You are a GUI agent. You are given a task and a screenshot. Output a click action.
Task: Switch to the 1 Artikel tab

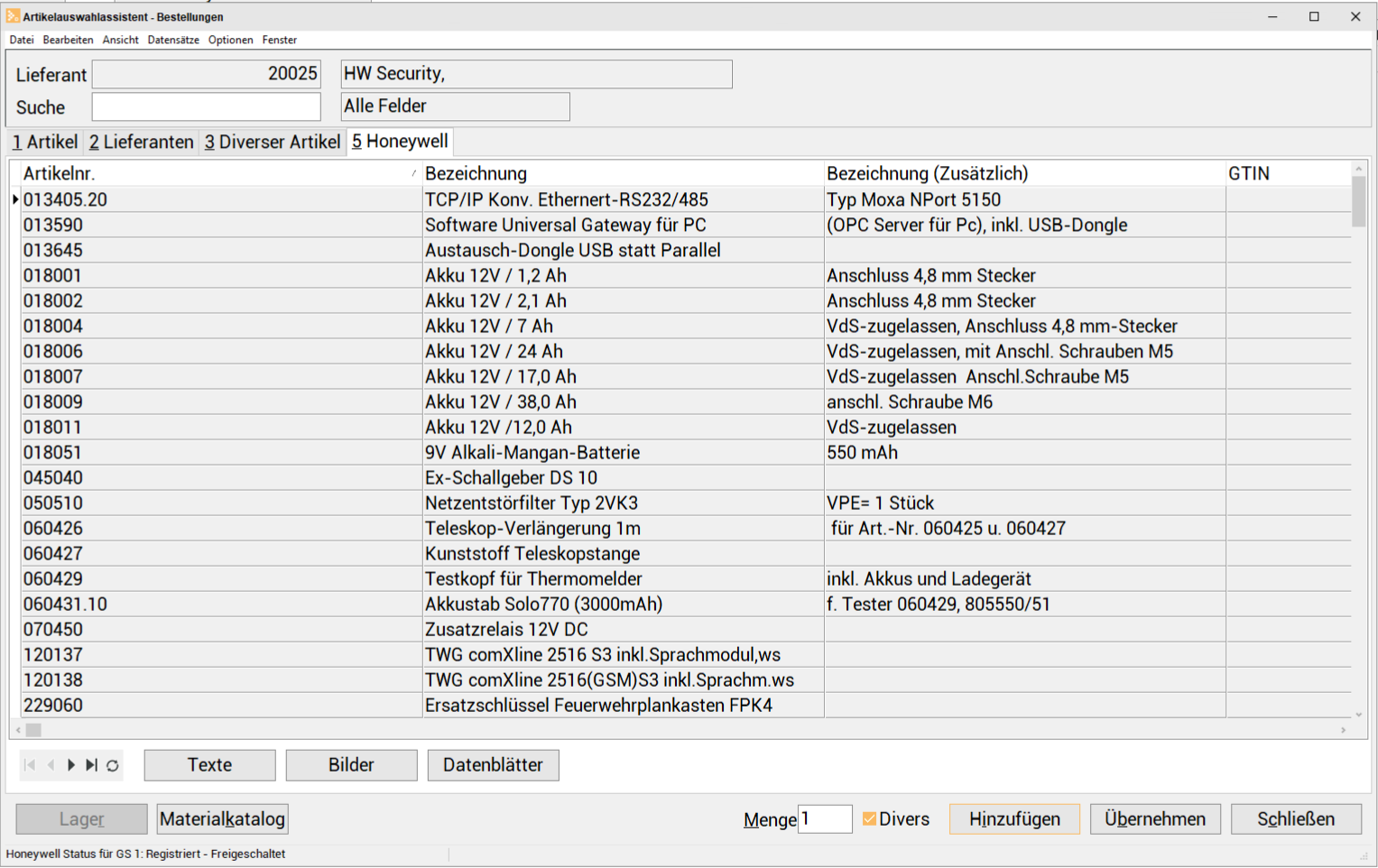click(45, 142)
